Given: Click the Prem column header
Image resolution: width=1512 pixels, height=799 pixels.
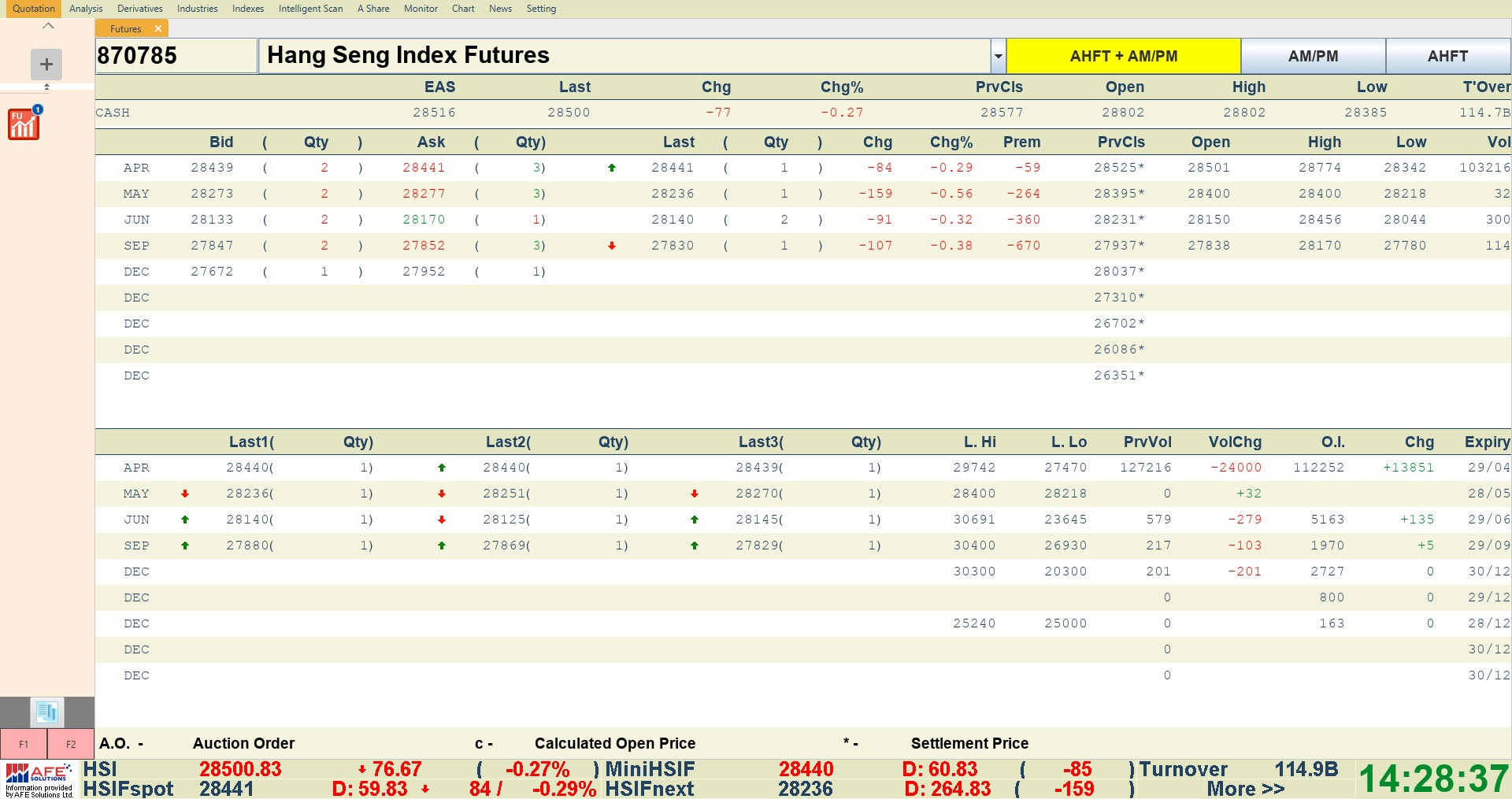Looking at the screenshot, I should coord(1021,142).
